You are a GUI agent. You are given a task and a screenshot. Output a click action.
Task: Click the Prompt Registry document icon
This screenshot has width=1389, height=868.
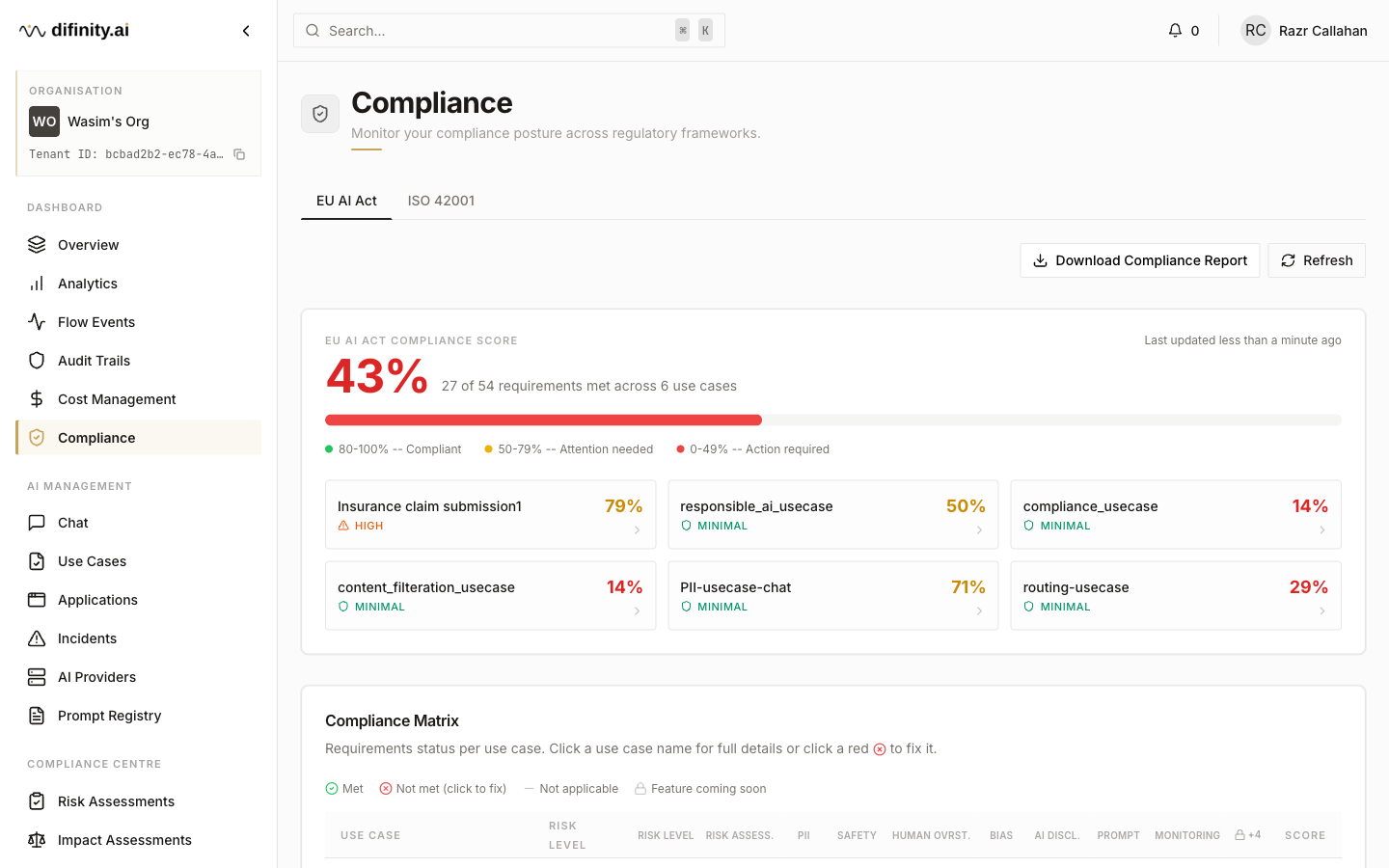37,716
